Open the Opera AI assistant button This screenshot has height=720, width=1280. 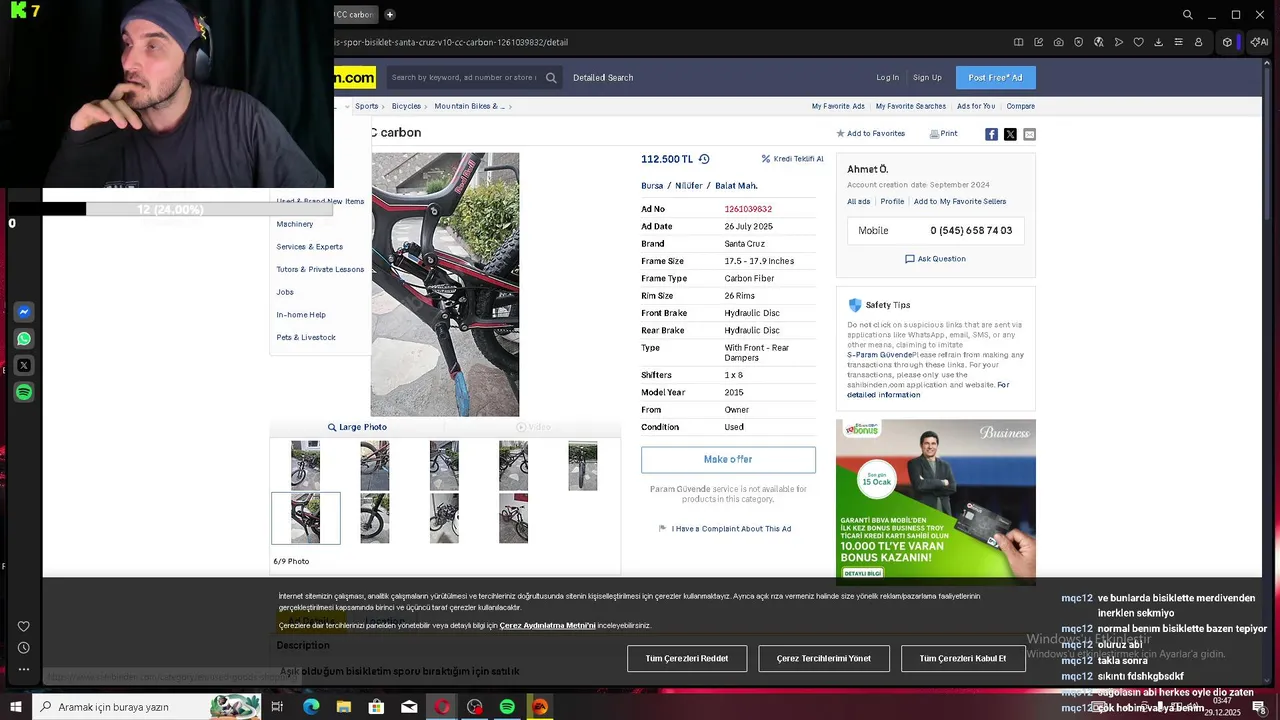coord(1260,42)
